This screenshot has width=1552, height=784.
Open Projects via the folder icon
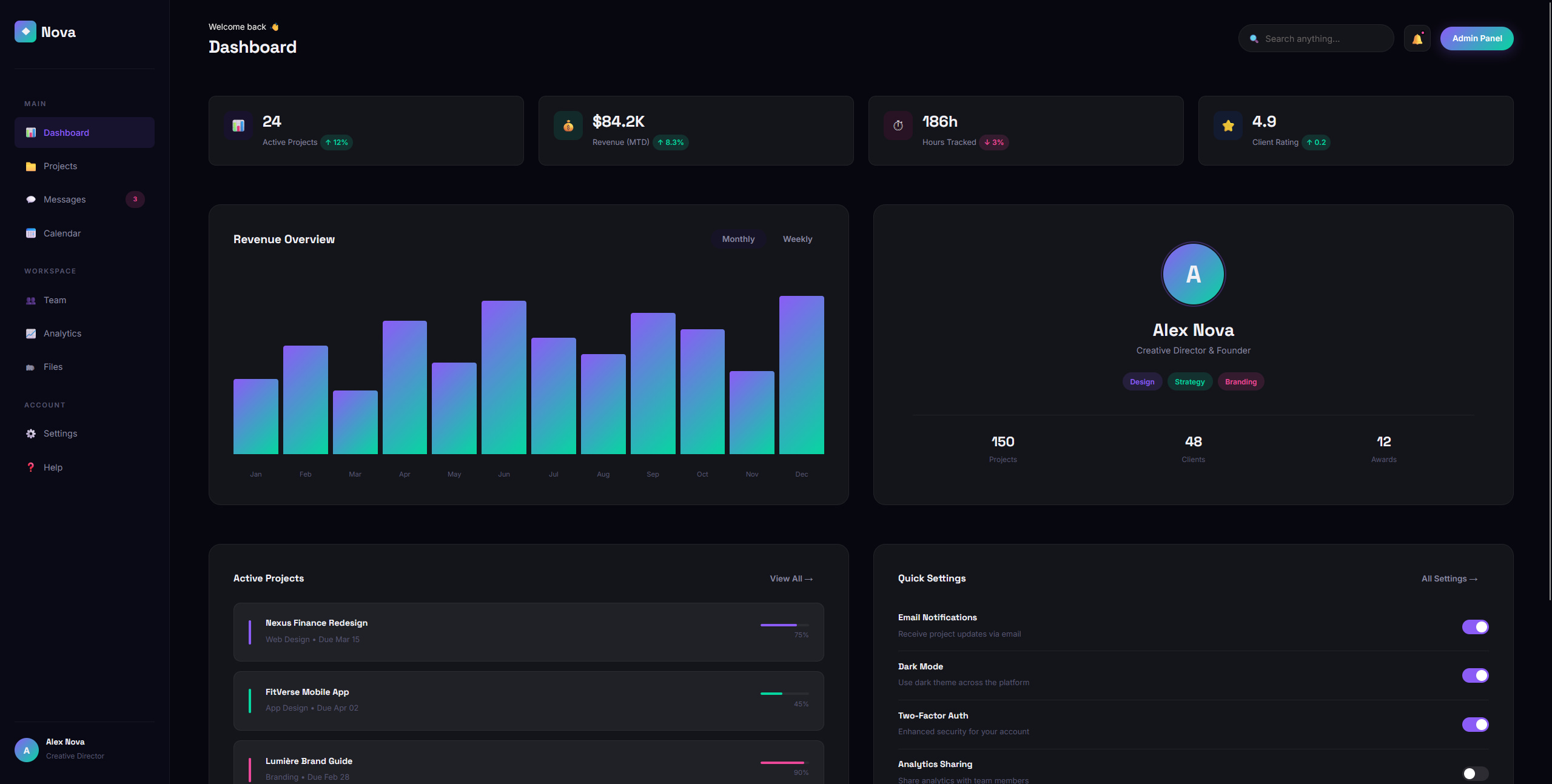pos(31,166)
